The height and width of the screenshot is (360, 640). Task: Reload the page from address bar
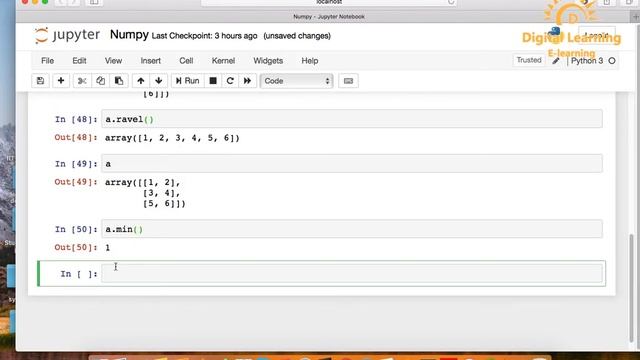(451, 2)
